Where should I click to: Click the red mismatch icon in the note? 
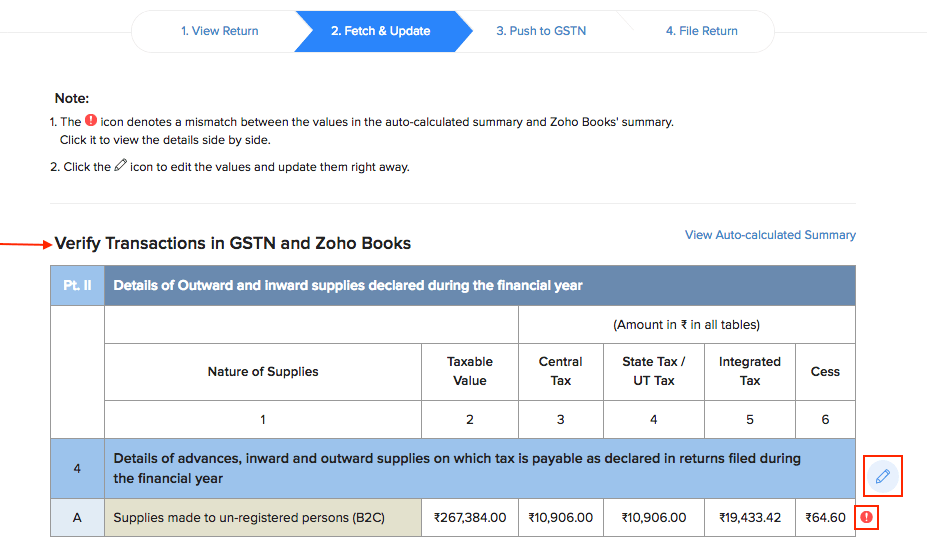pos(91,121)
